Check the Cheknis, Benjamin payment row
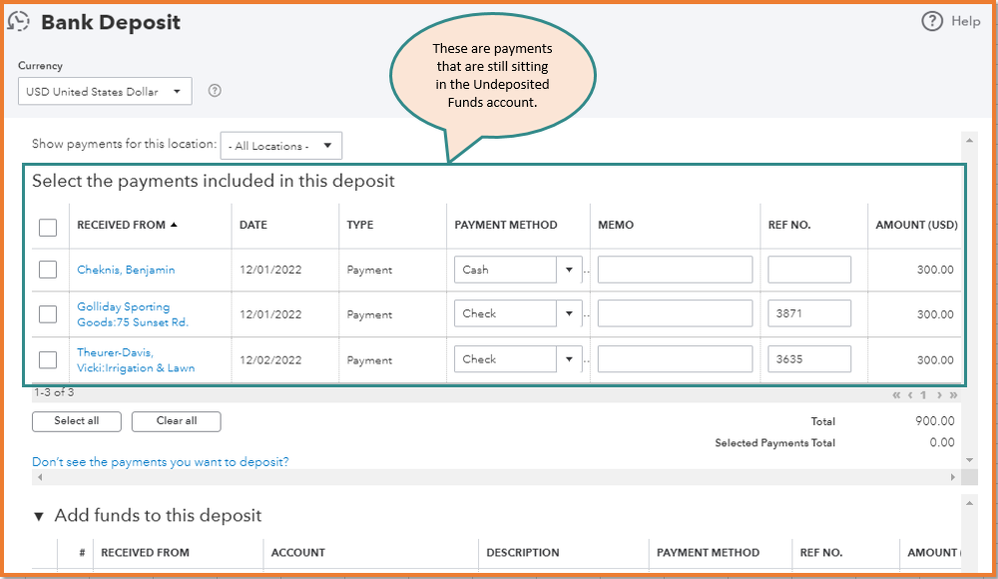This screenshot has height=579, width=998. pyautogui.click(x=47, y=269)
